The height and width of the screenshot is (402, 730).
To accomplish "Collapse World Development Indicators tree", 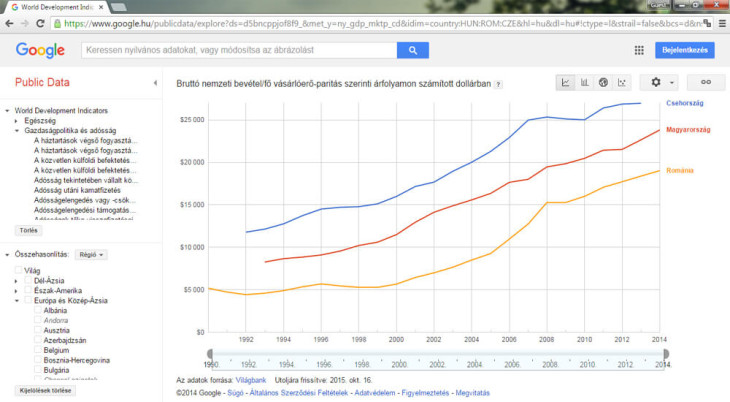I will click(x=7, y=111).
